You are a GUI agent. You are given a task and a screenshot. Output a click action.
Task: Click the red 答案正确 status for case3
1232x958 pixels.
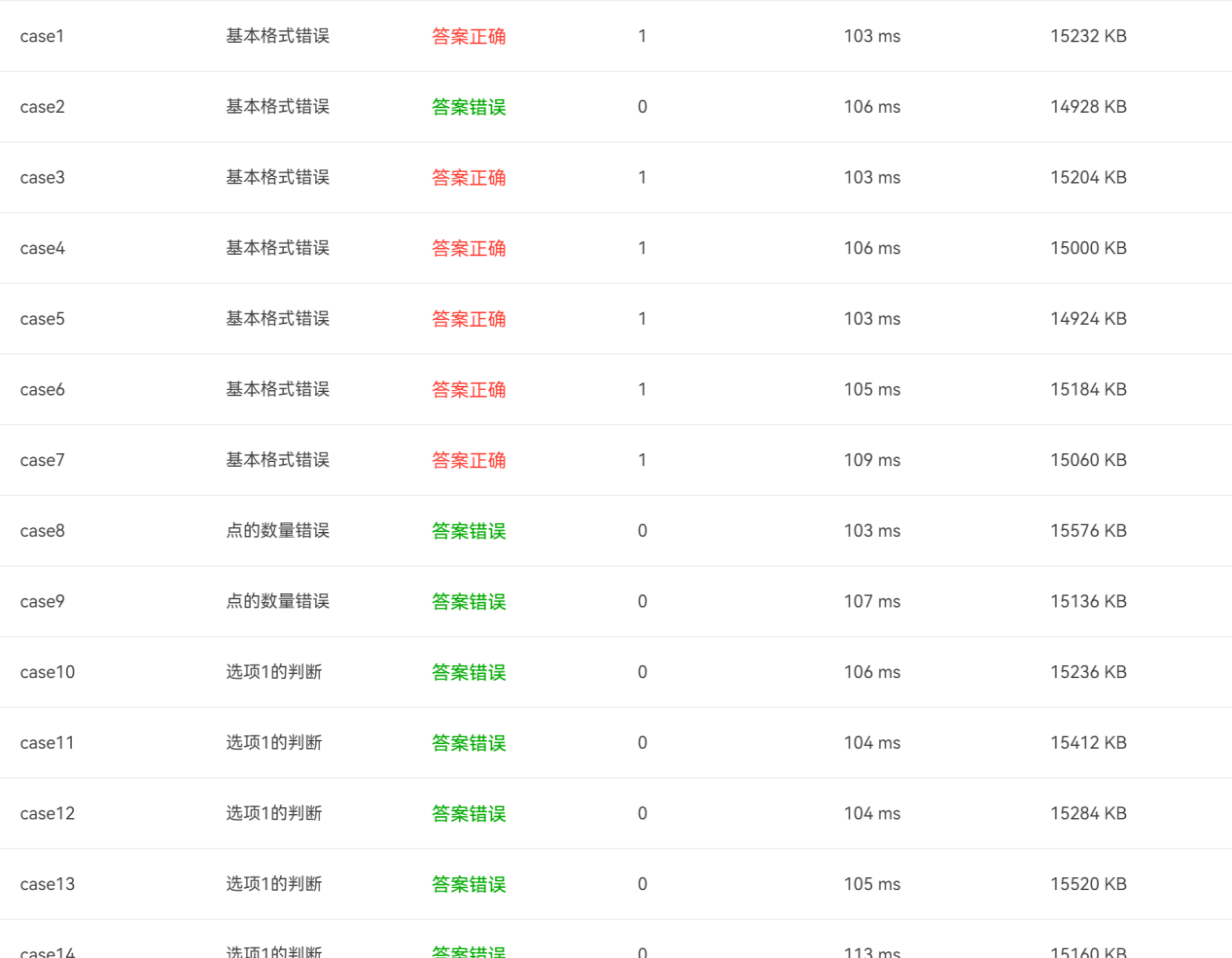coord(469,178)
